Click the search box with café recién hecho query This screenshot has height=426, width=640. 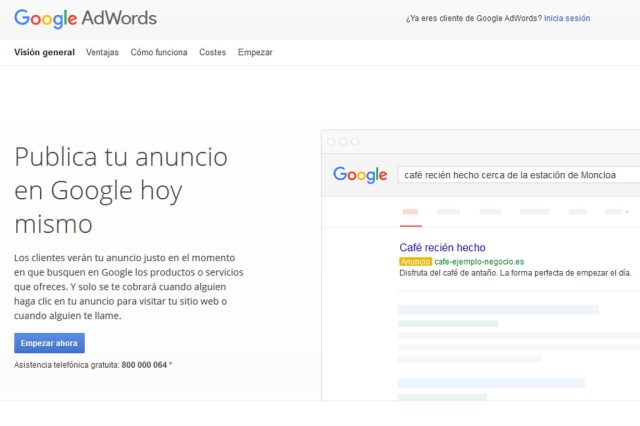coord(518,175)
